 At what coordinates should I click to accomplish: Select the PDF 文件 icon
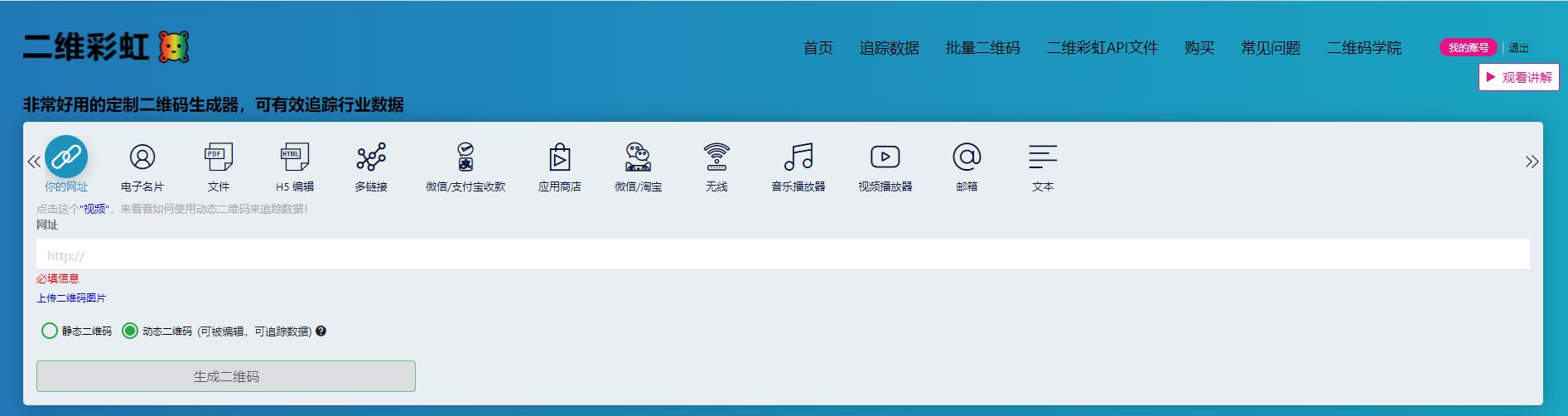pos(219,157)
